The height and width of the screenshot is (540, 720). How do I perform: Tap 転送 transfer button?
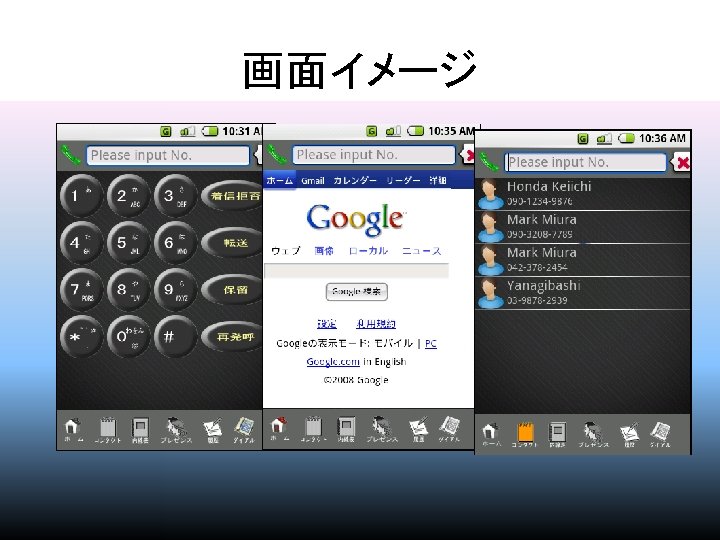232,243
